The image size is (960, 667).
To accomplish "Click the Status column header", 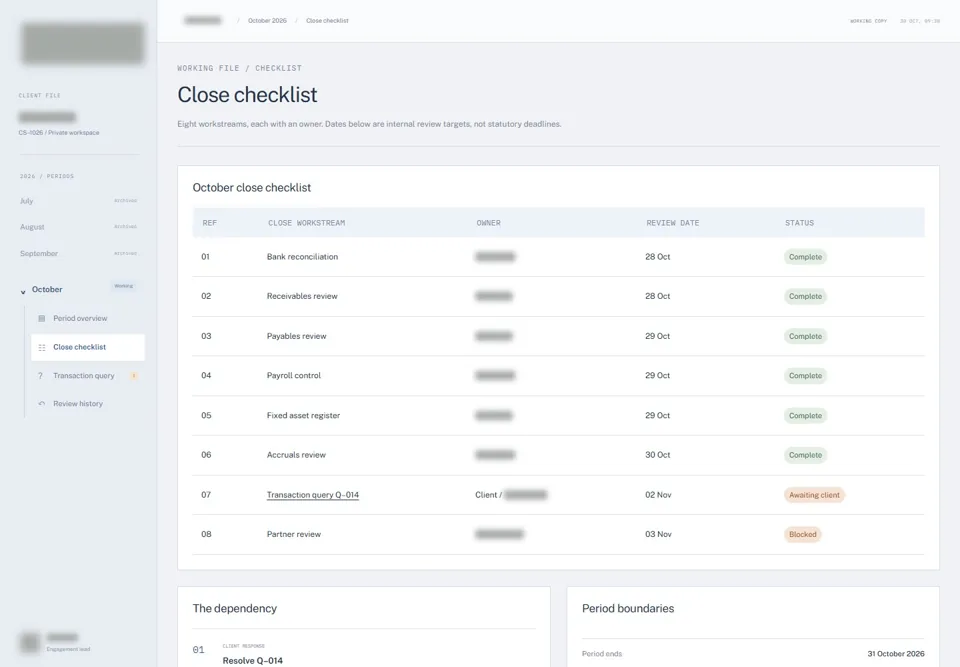I will (799, 223).
